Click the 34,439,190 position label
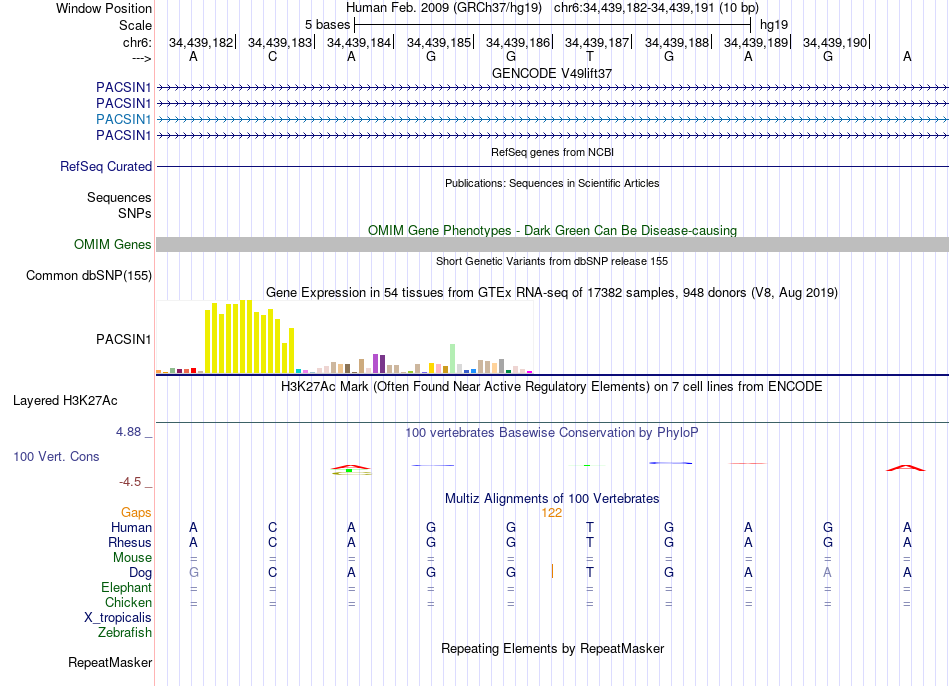 [x=835, y=42]
